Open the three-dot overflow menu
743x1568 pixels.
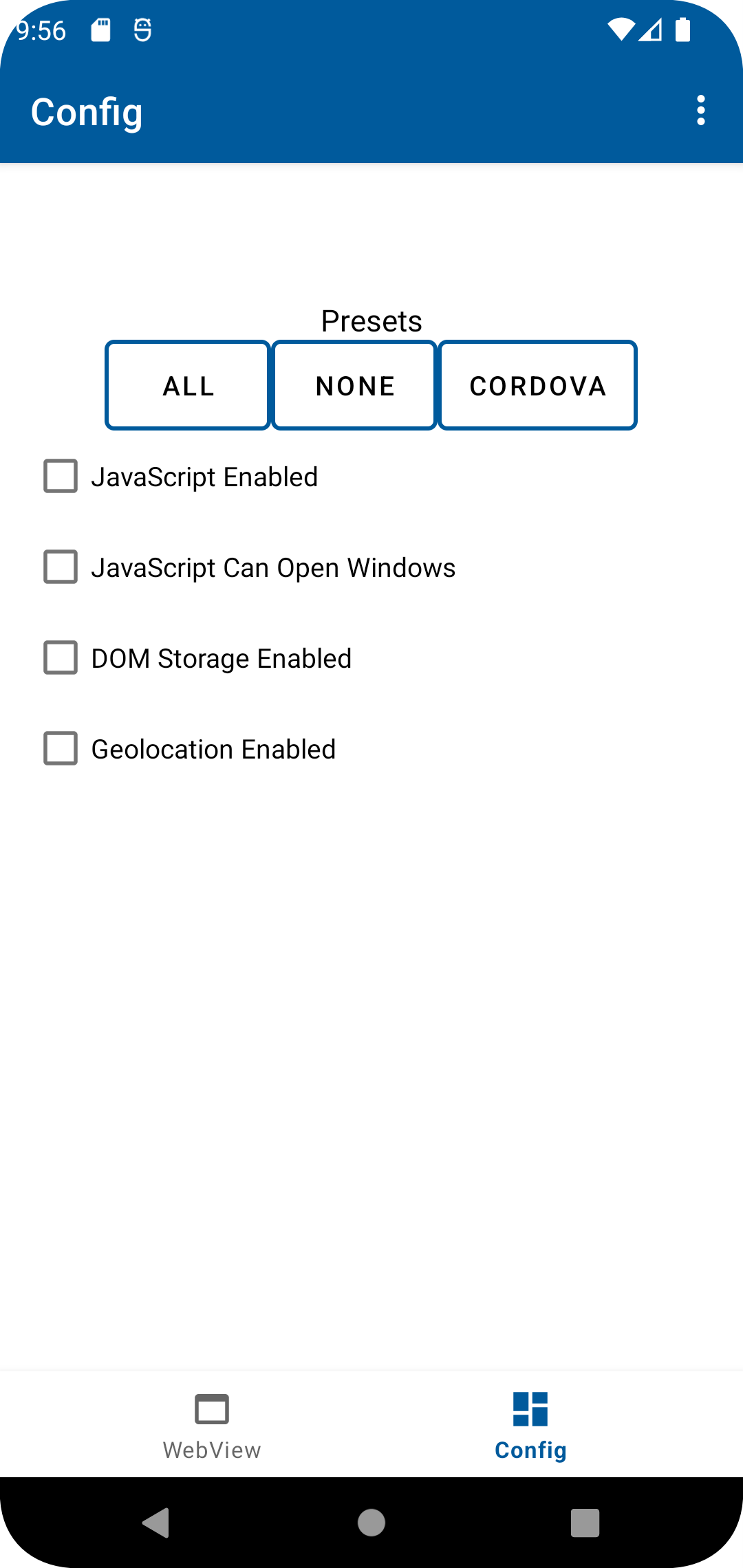coord(700,111)
